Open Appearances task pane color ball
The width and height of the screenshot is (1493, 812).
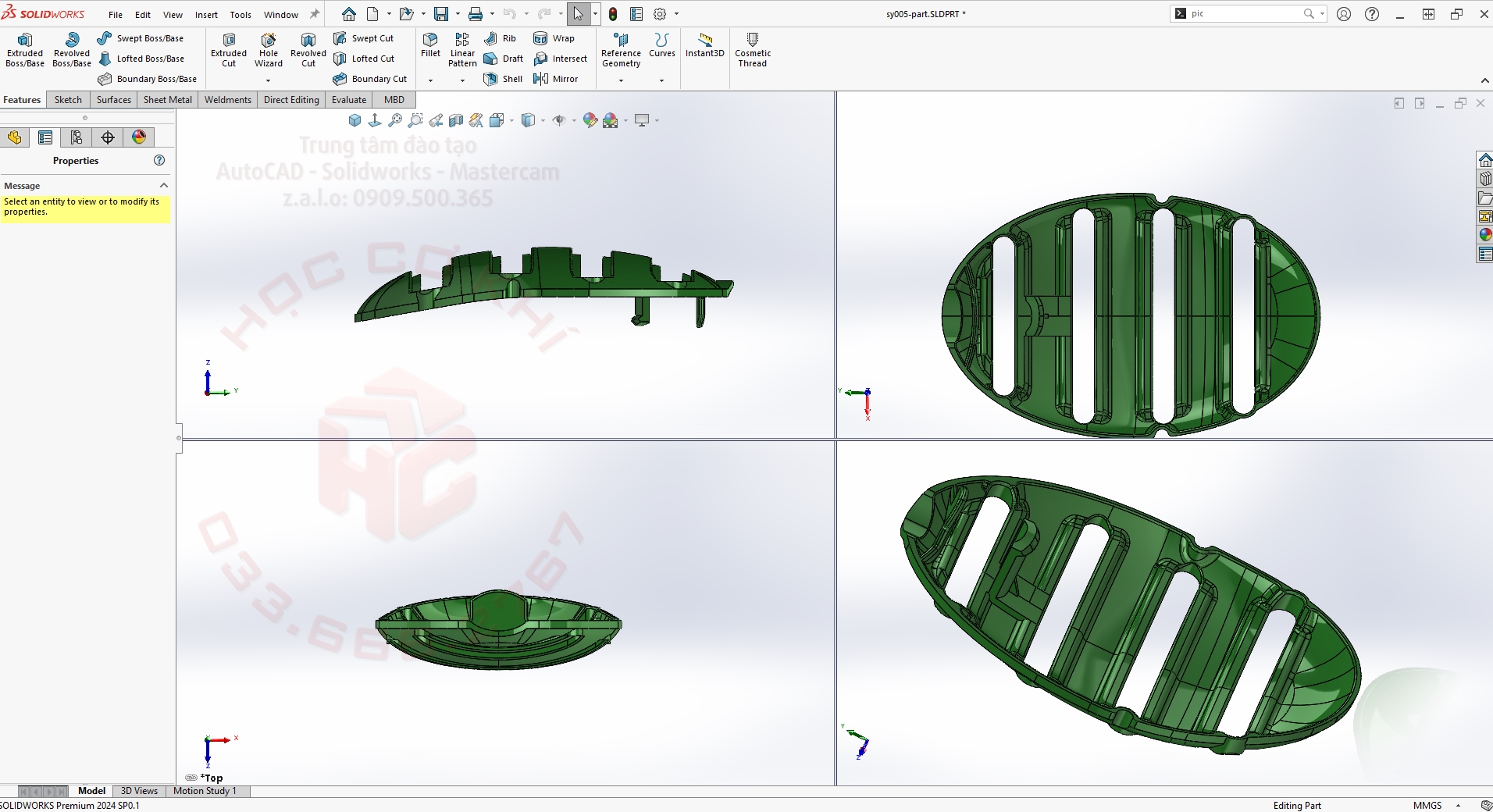pyautogui.click(x=1485, y=235)
